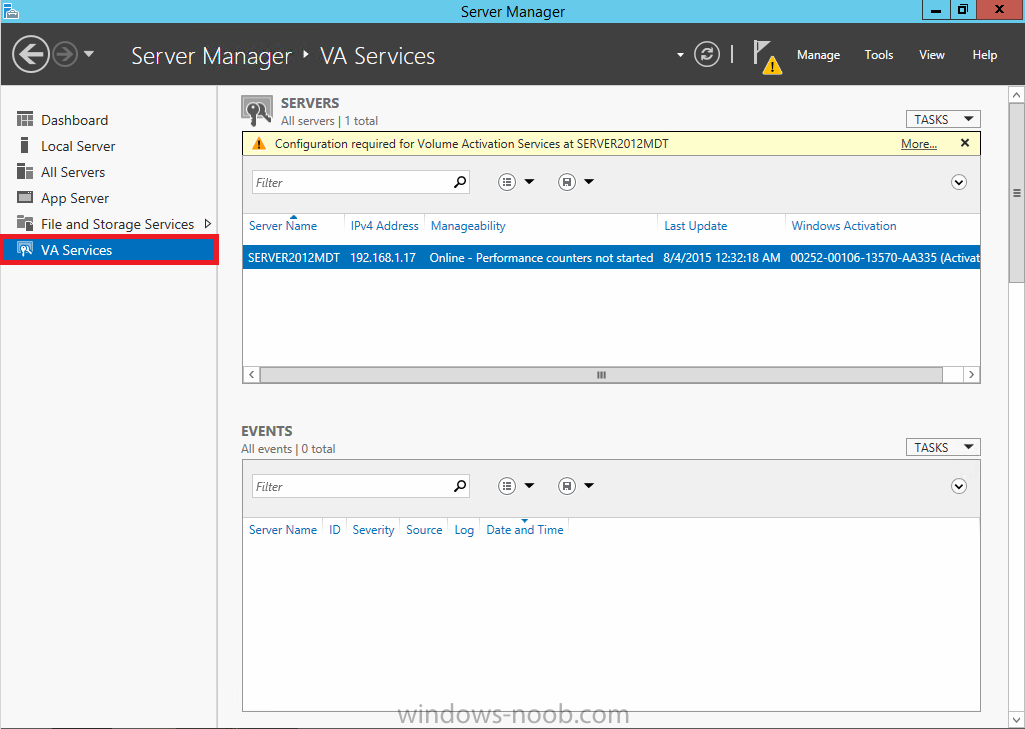Click the 192.168.1.17 cell
The height and width of the screenshot is (729, 1026).
point(383,258)
